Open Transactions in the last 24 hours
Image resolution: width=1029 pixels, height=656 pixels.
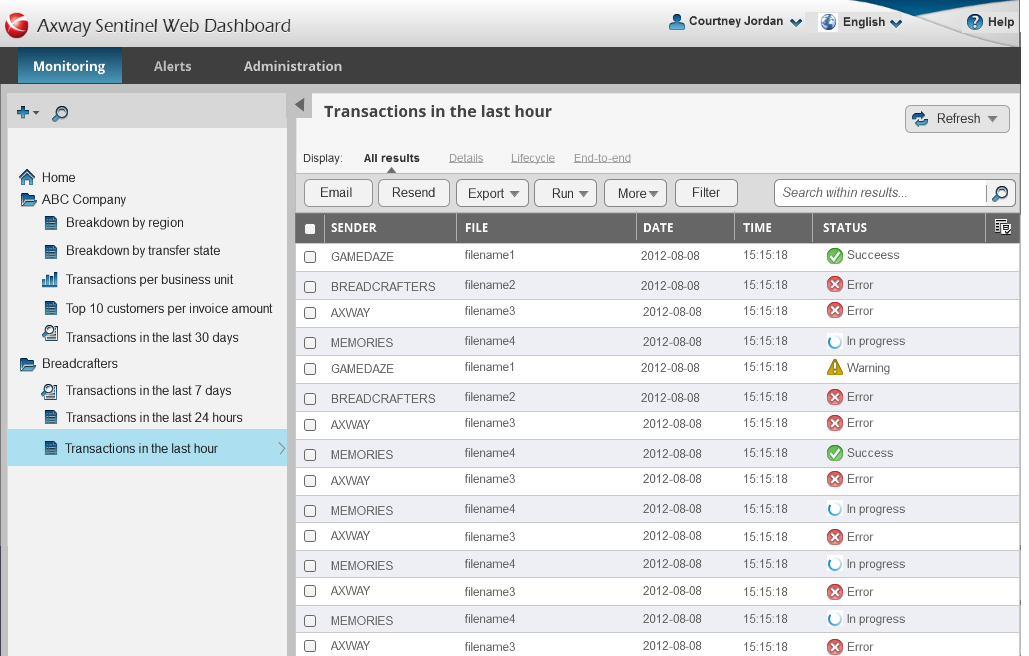coord(154,417)
